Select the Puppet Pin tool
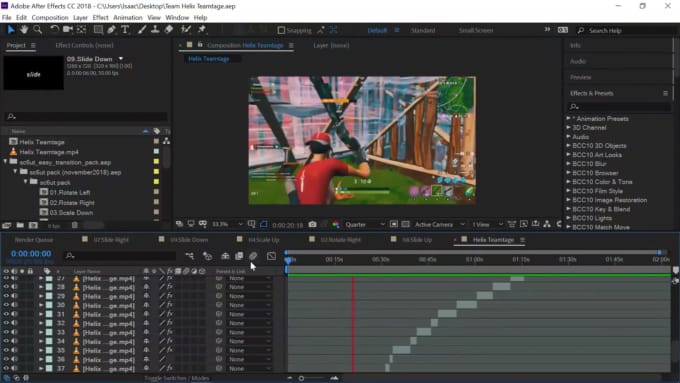This screenshot has height=383, width=680. tap(202, 29)
